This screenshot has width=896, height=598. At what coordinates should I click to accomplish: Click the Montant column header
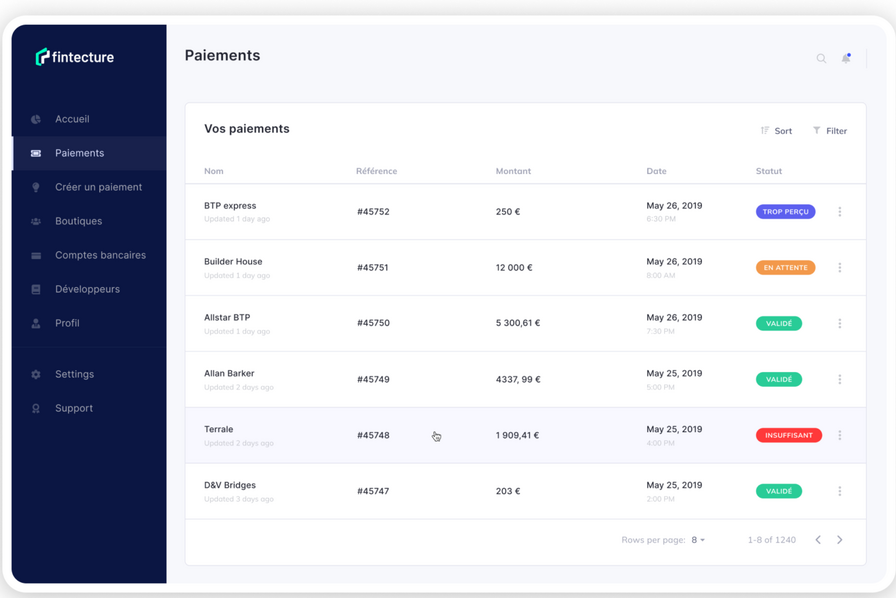(x=513, y=171)
